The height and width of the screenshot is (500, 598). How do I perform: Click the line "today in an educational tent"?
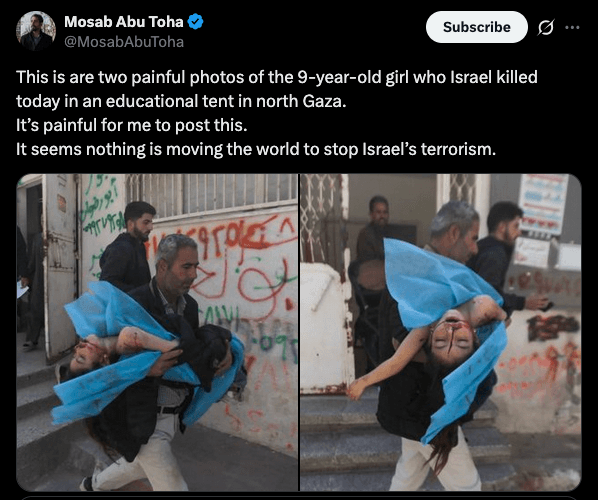[x=181, y=101]
